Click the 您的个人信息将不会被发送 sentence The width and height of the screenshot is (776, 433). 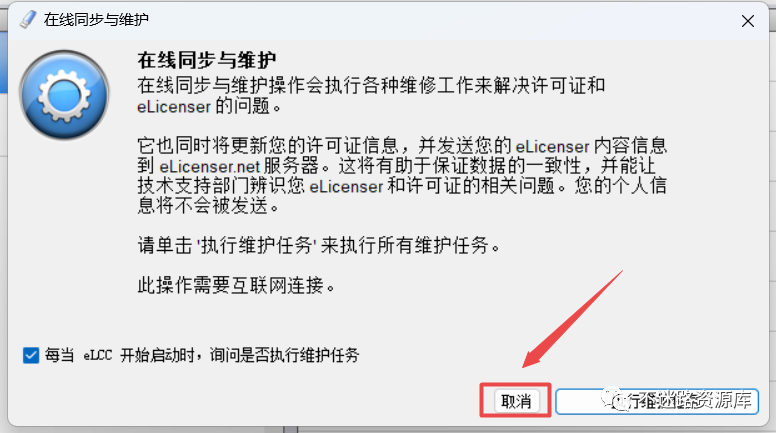402,195
